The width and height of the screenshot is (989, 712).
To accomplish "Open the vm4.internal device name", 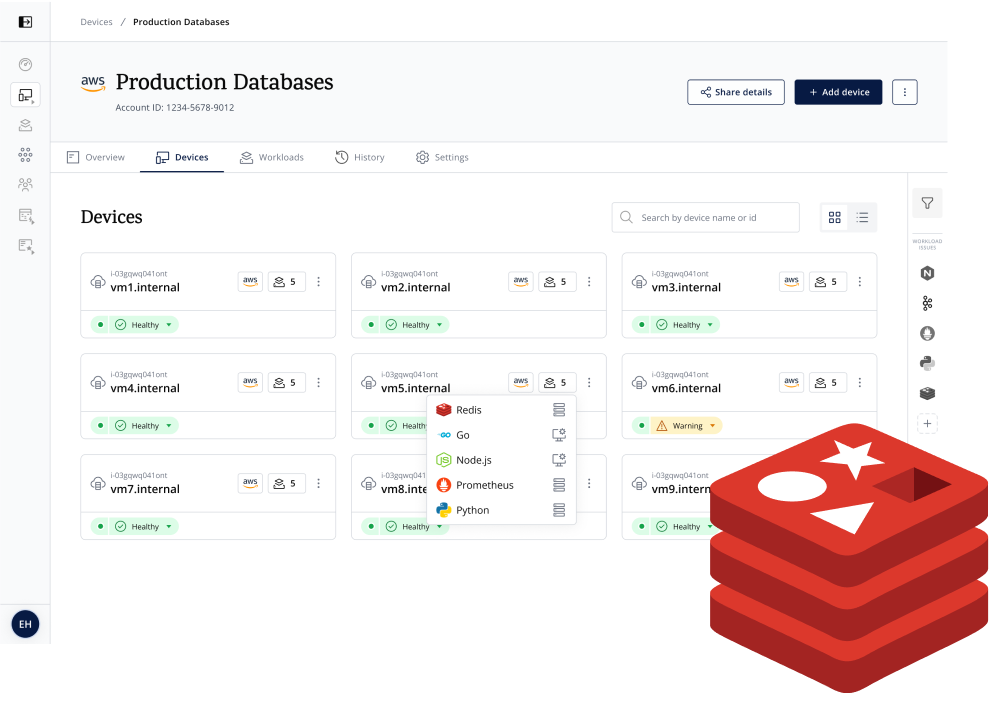I will (x=145, y=388).
